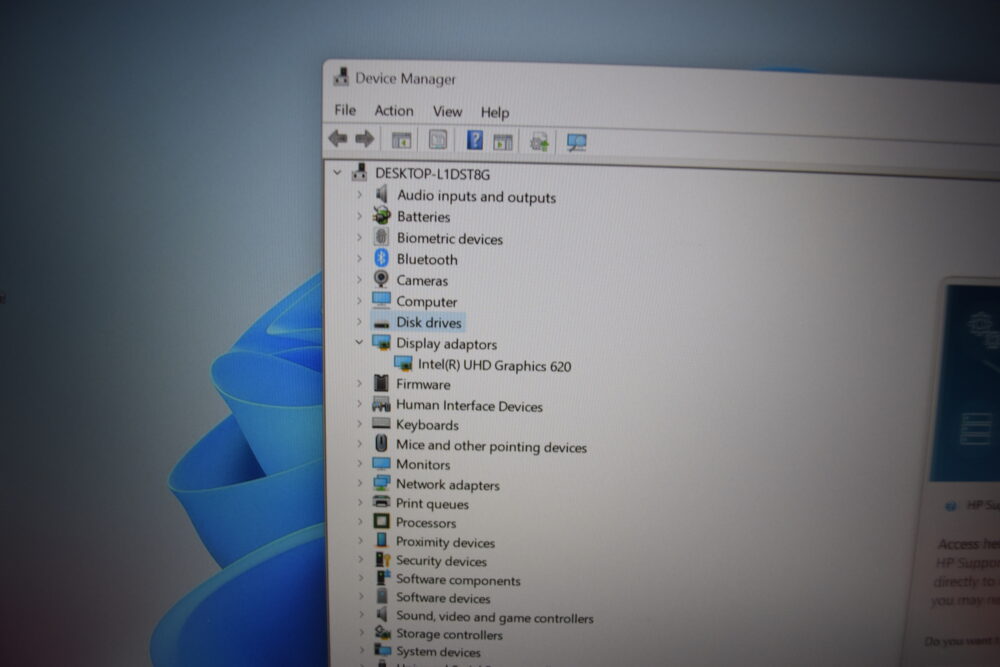Click the Biometric devices fingerprint icon
This screenshot has height=667, width=1000.
[x=381, y=237]
